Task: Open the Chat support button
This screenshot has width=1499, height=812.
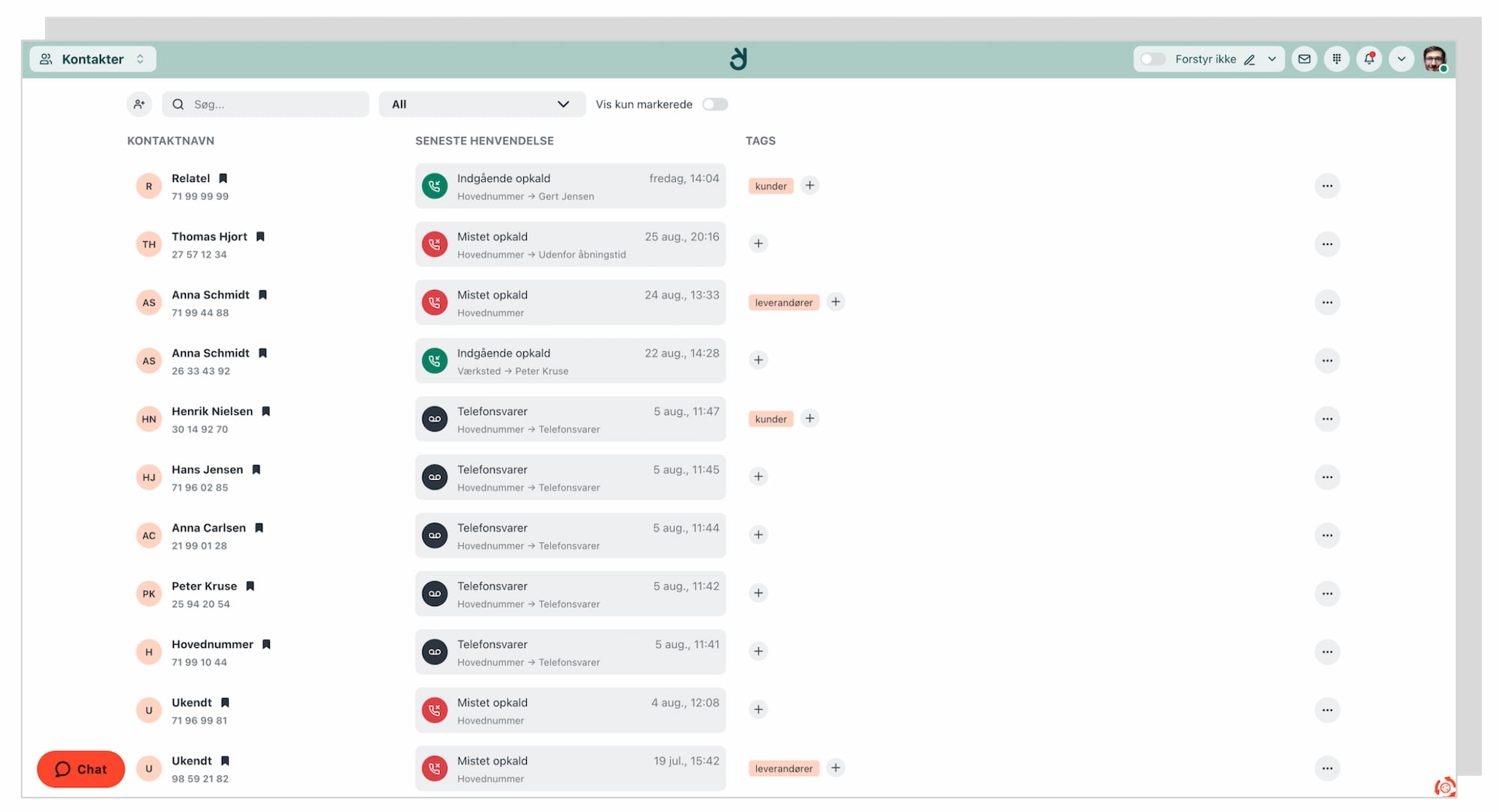Action: click(81, 769)
